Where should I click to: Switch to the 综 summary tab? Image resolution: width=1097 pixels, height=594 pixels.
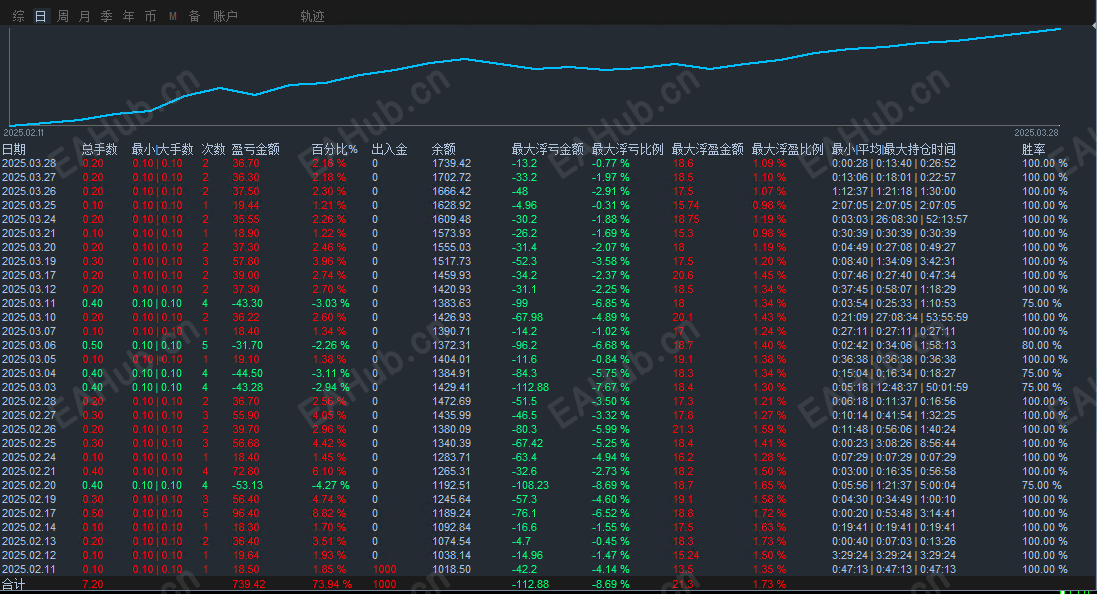19,16
